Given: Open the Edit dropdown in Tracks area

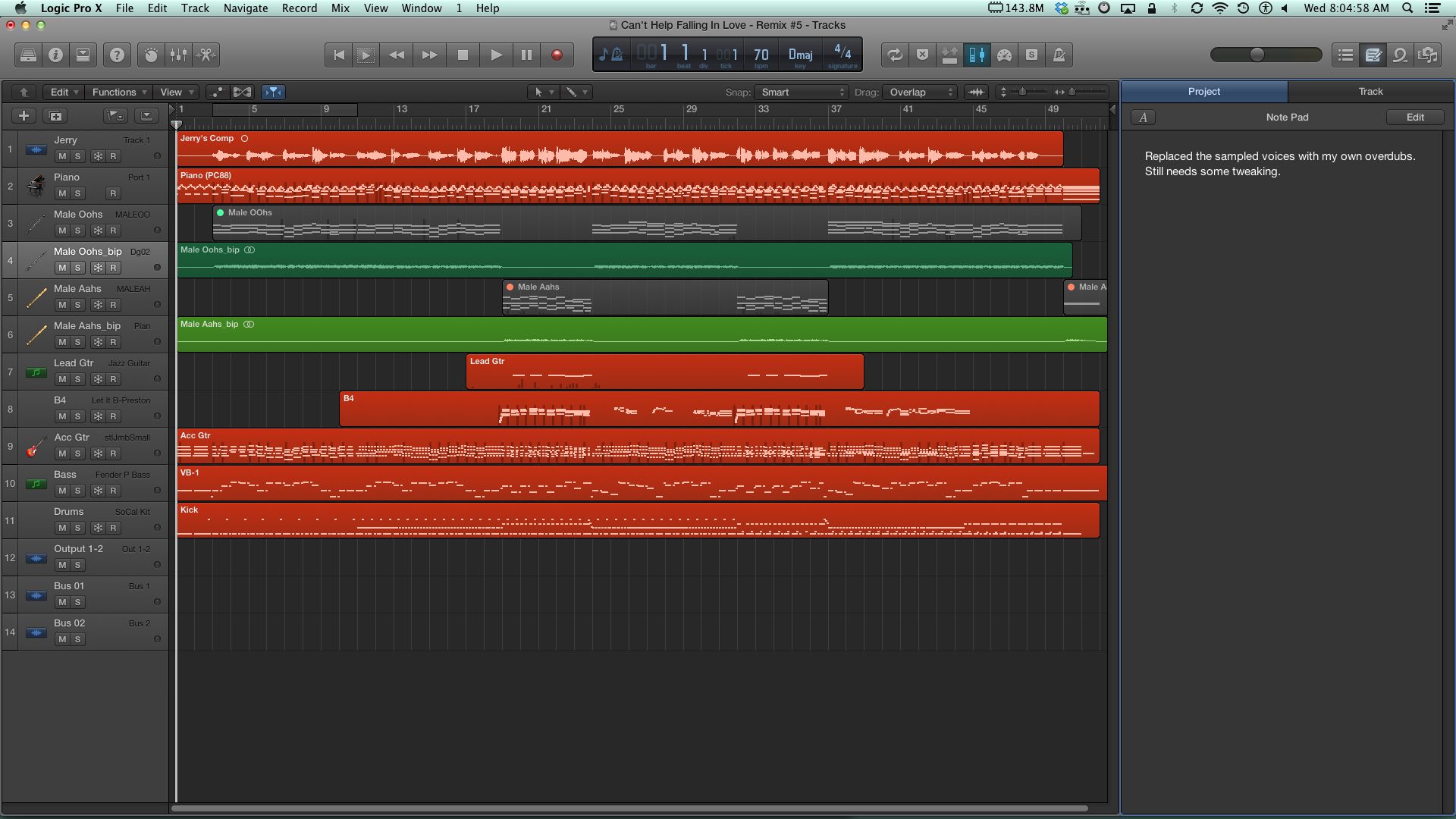Looking at the screenshot, I should [x=64, y=92].
